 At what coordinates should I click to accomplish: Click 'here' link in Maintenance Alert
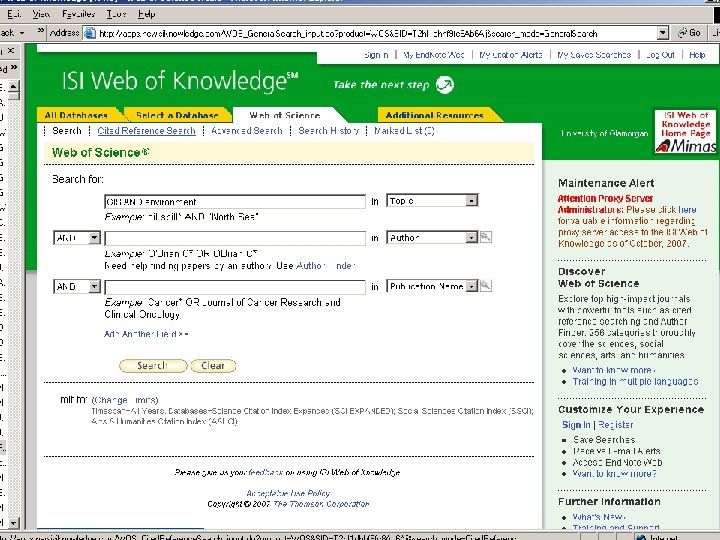tap(687, 209)
